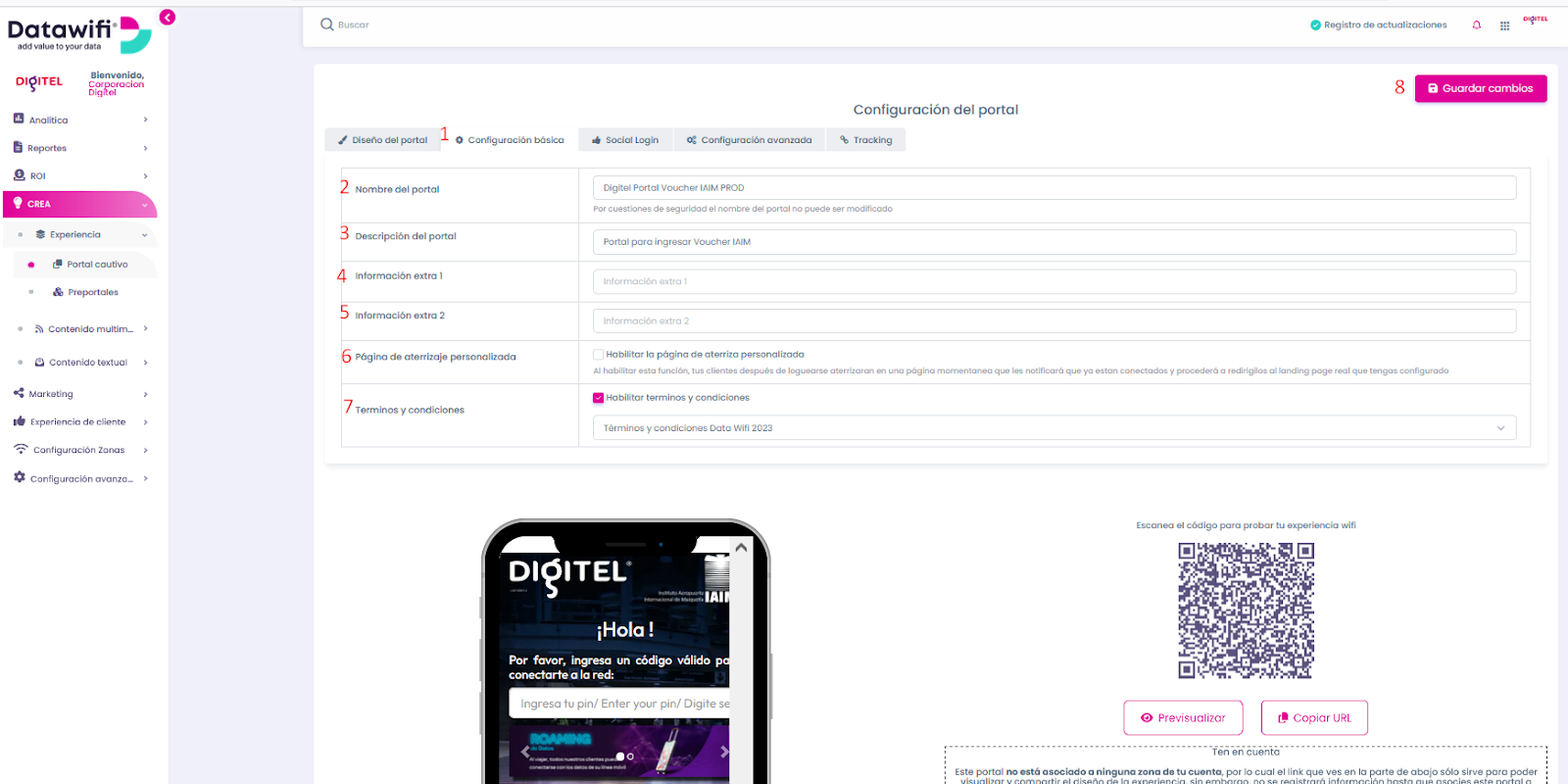The height and width of the screenshot is (784, 1568).
Task: Click the Copiar URL button
Action: tap(1314, 717)
